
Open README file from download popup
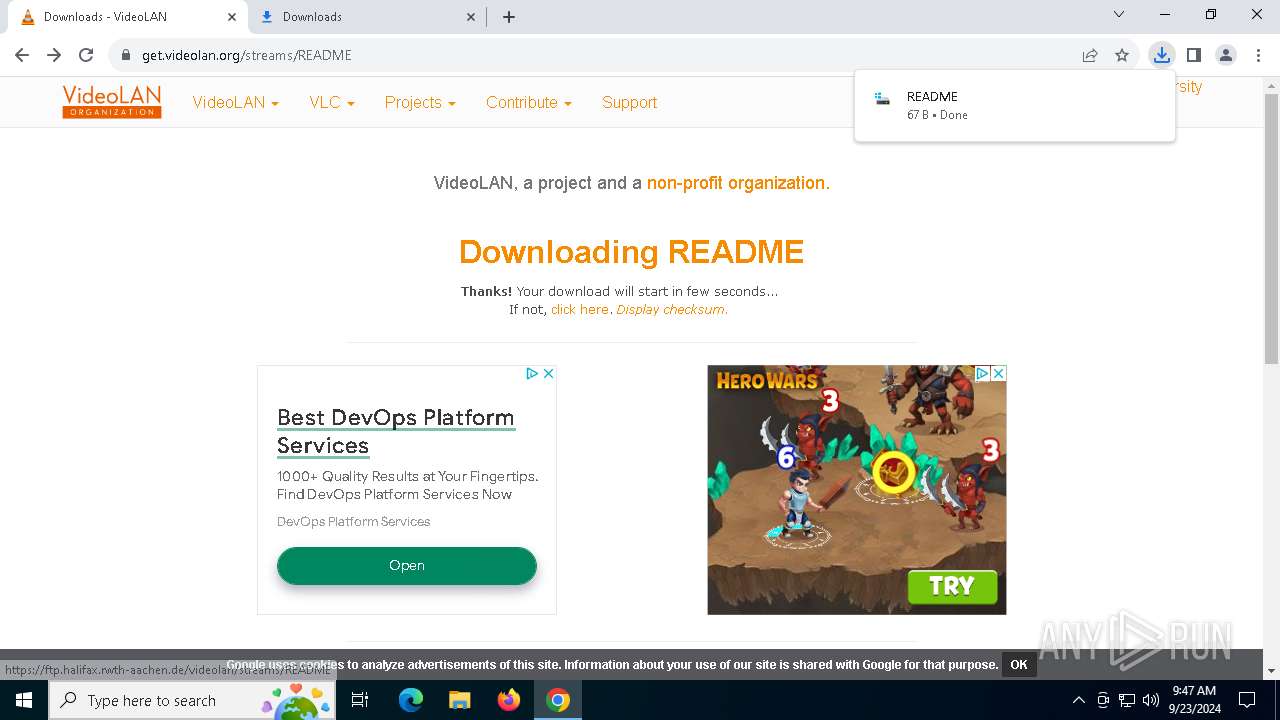(1015, 105)
